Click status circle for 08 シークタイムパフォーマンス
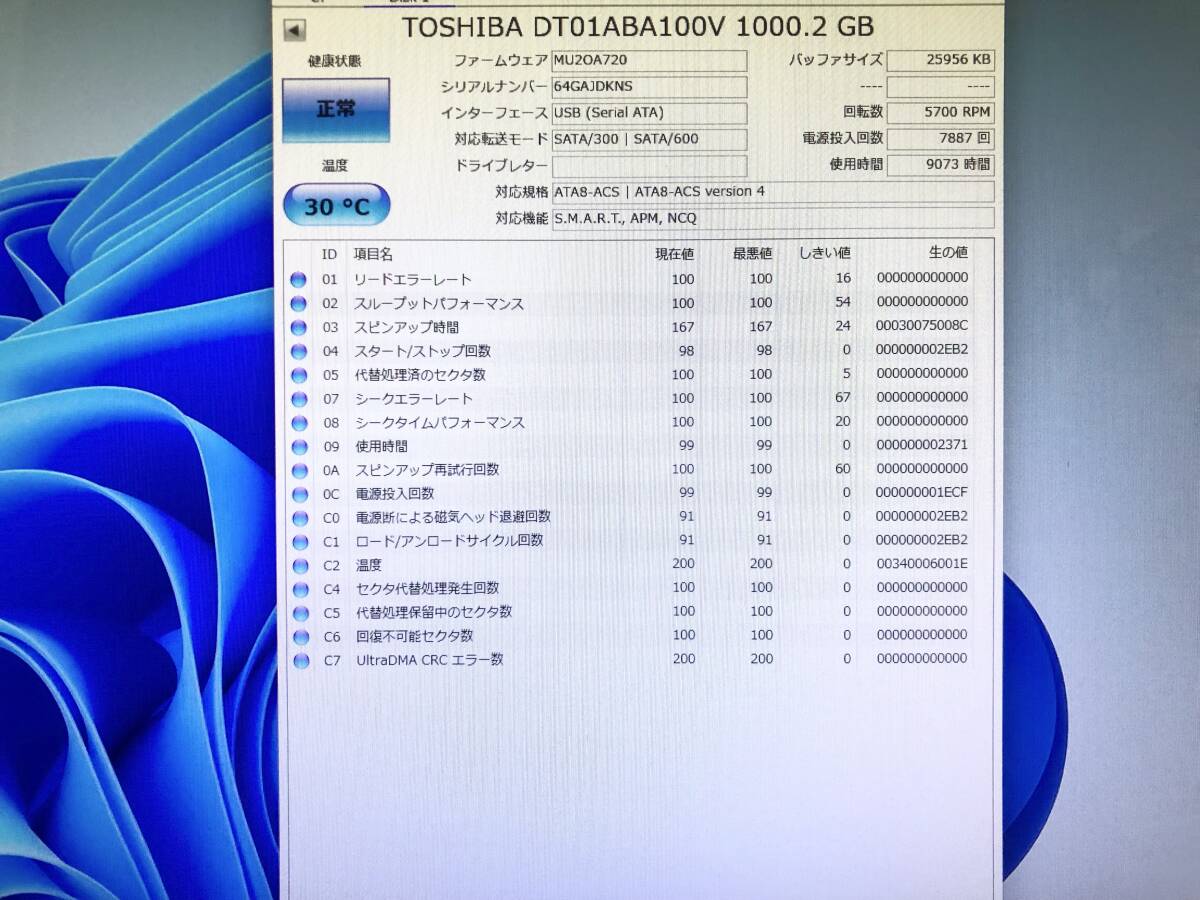The width and height of the screenshot is (1200, 900). 298,423
